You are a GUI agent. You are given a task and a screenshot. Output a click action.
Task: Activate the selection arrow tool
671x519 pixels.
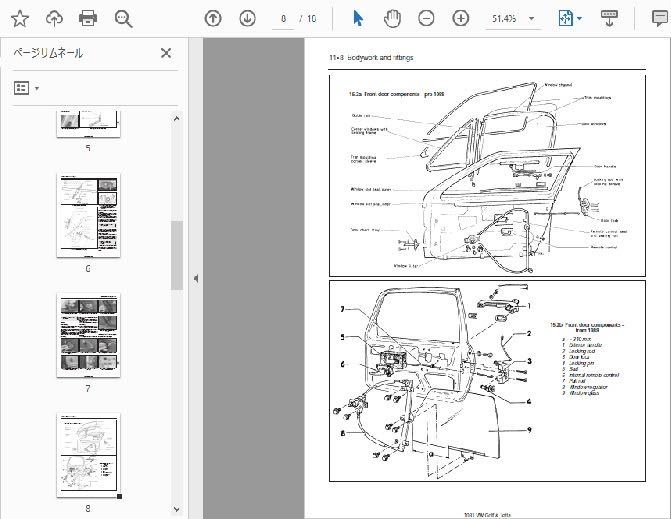(x=358, y=18)
